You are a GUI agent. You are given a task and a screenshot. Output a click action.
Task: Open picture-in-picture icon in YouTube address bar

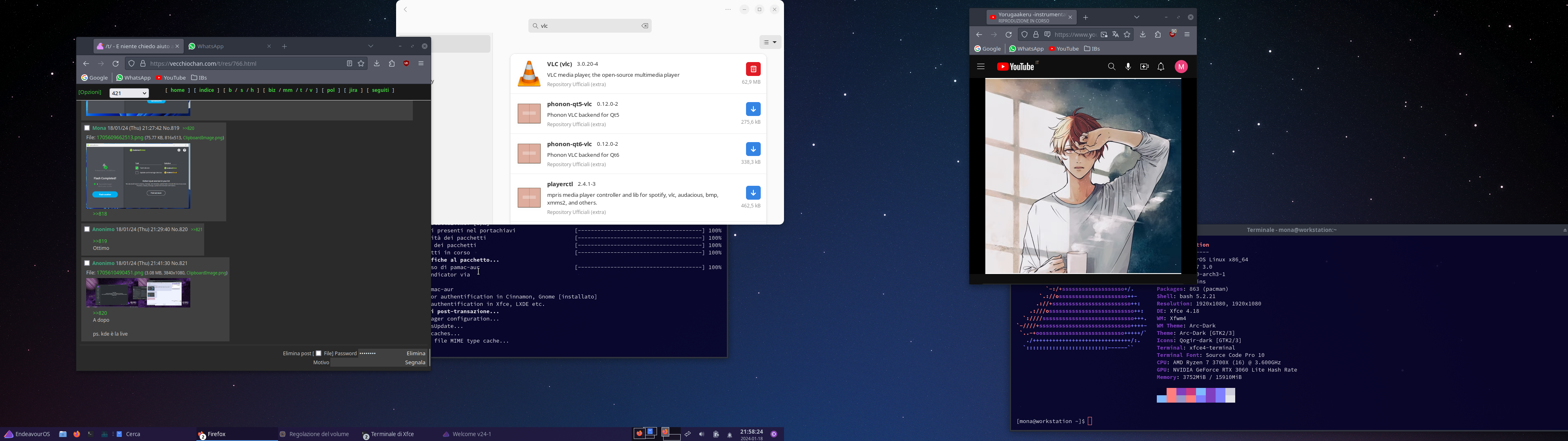(x=1104, y=35)
